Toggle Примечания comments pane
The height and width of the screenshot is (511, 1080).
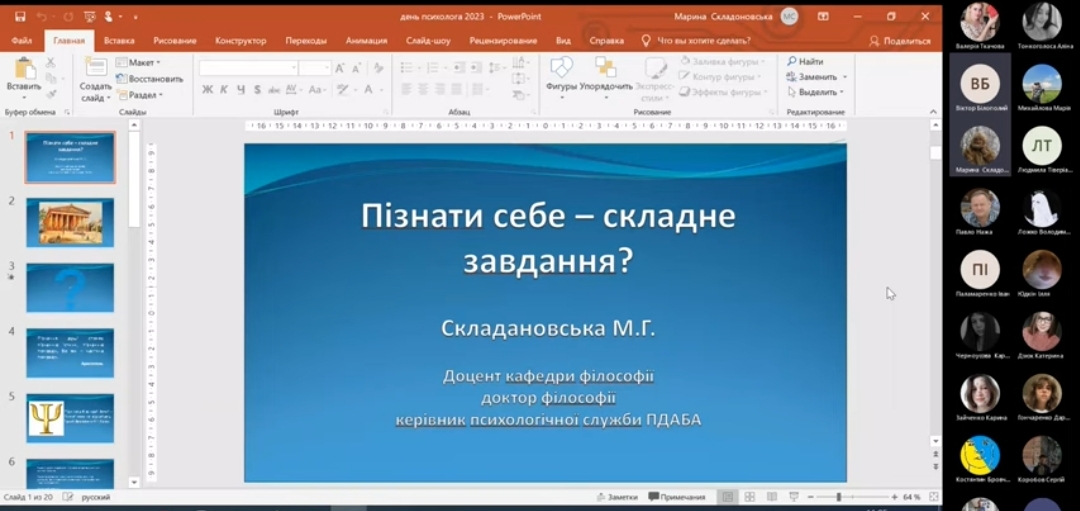point(677,497)
